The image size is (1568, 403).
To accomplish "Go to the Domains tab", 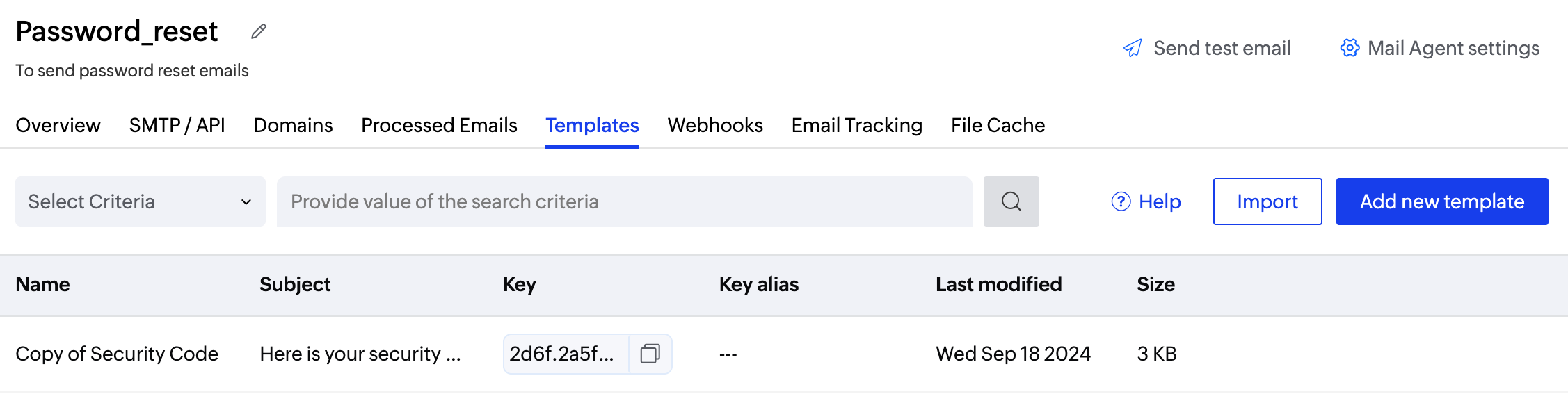I will click(293, 125).
